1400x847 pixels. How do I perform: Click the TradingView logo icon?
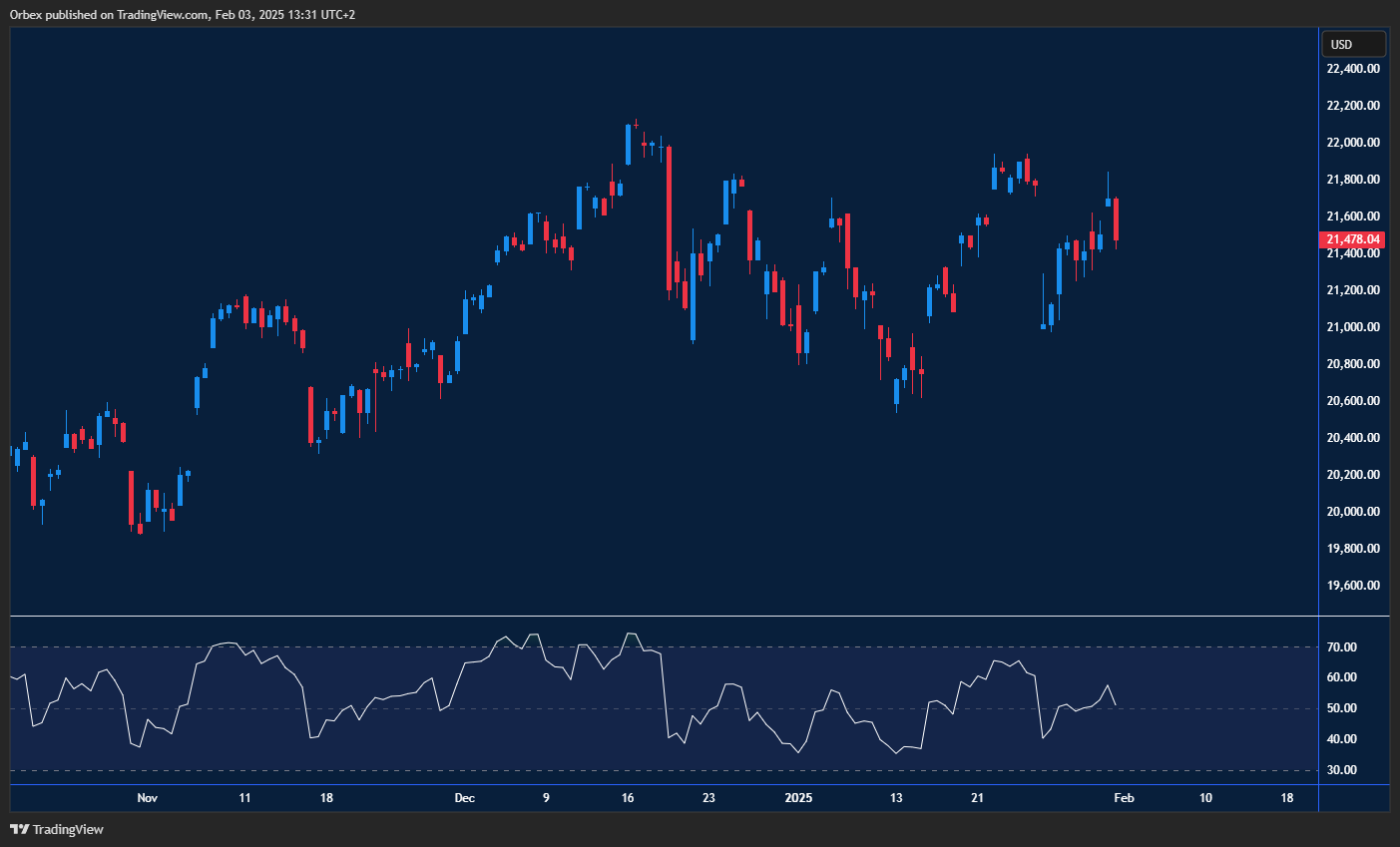pos(19,829)
